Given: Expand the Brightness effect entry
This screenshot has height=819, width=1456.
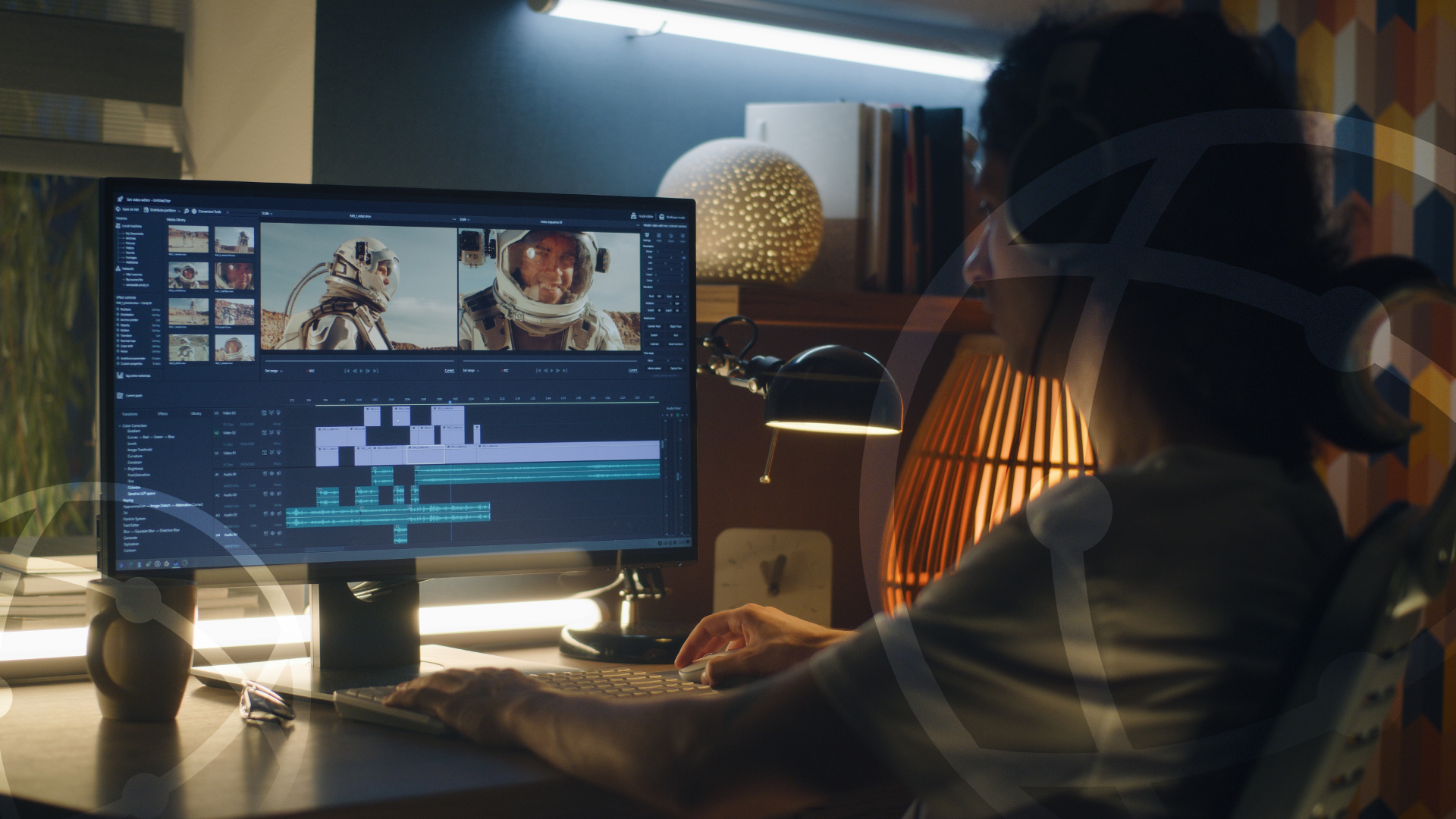Looking at the screenshot, I should (125, 469).
